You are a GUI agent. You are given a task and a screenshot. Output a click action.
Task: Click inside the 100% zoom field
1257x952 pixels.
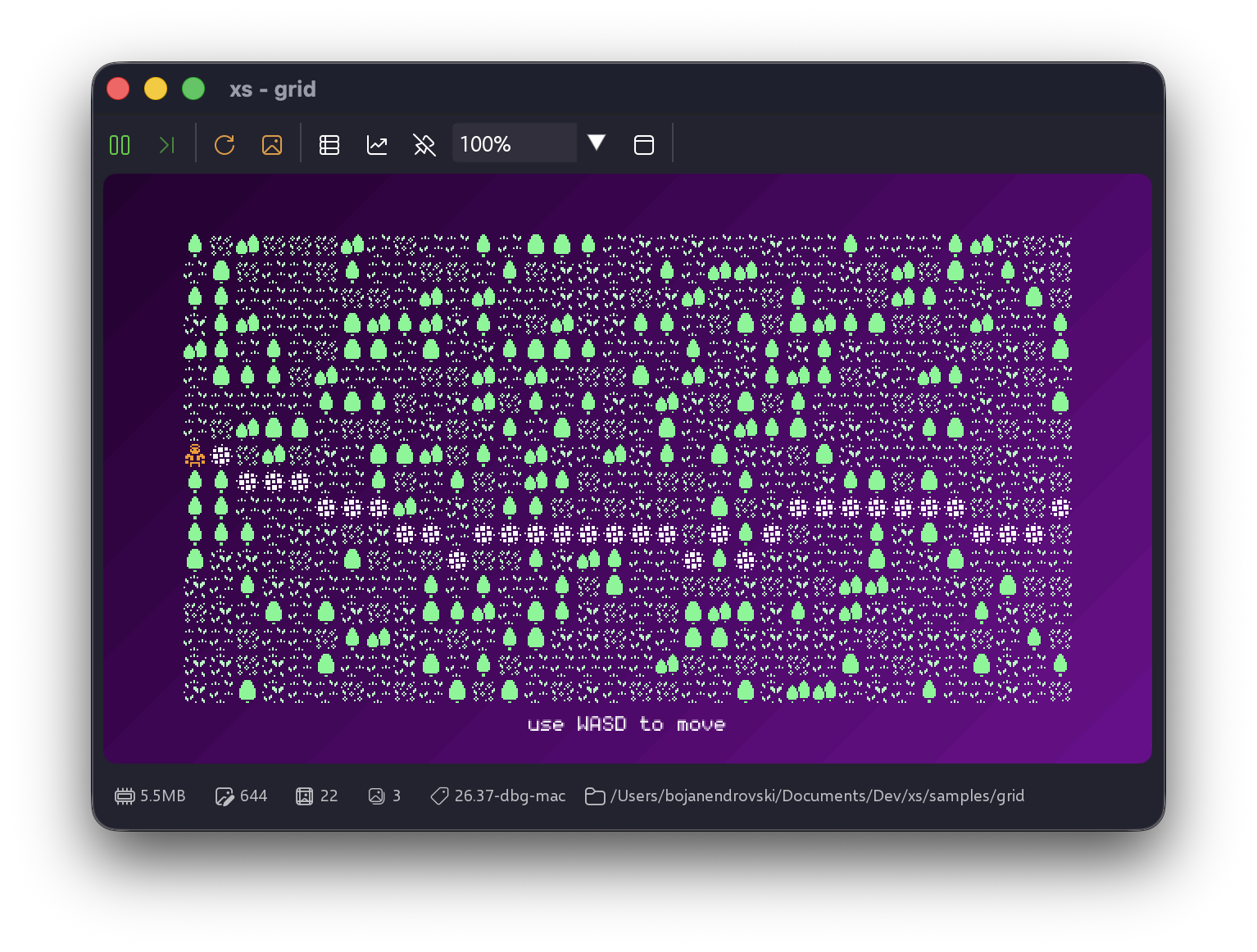click(x=514, y=143)
